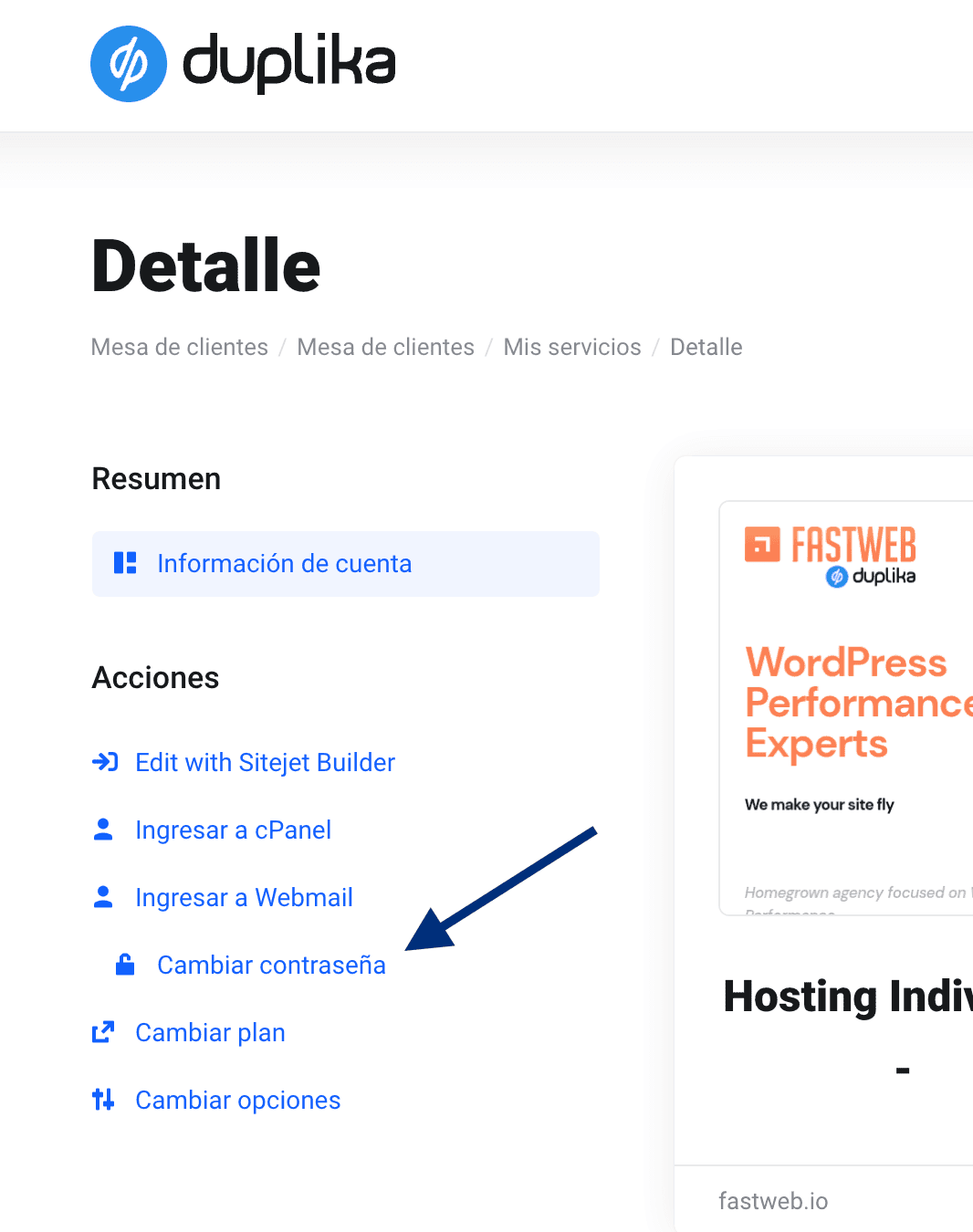Viewport: 973px width, 1232px height.
Task: Click the sliders icon beside Cambiar opciones
Action: 103,1100
